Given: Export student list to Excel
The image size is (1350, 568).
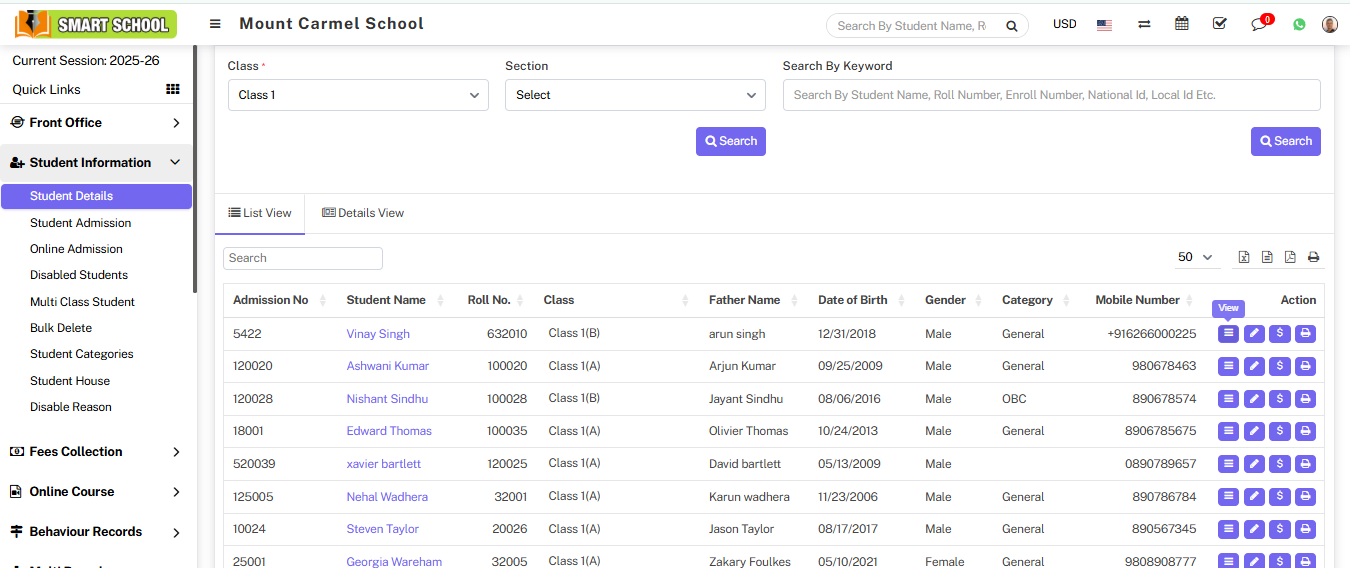Looking at the screenshot, I should tap(1244, 257).
